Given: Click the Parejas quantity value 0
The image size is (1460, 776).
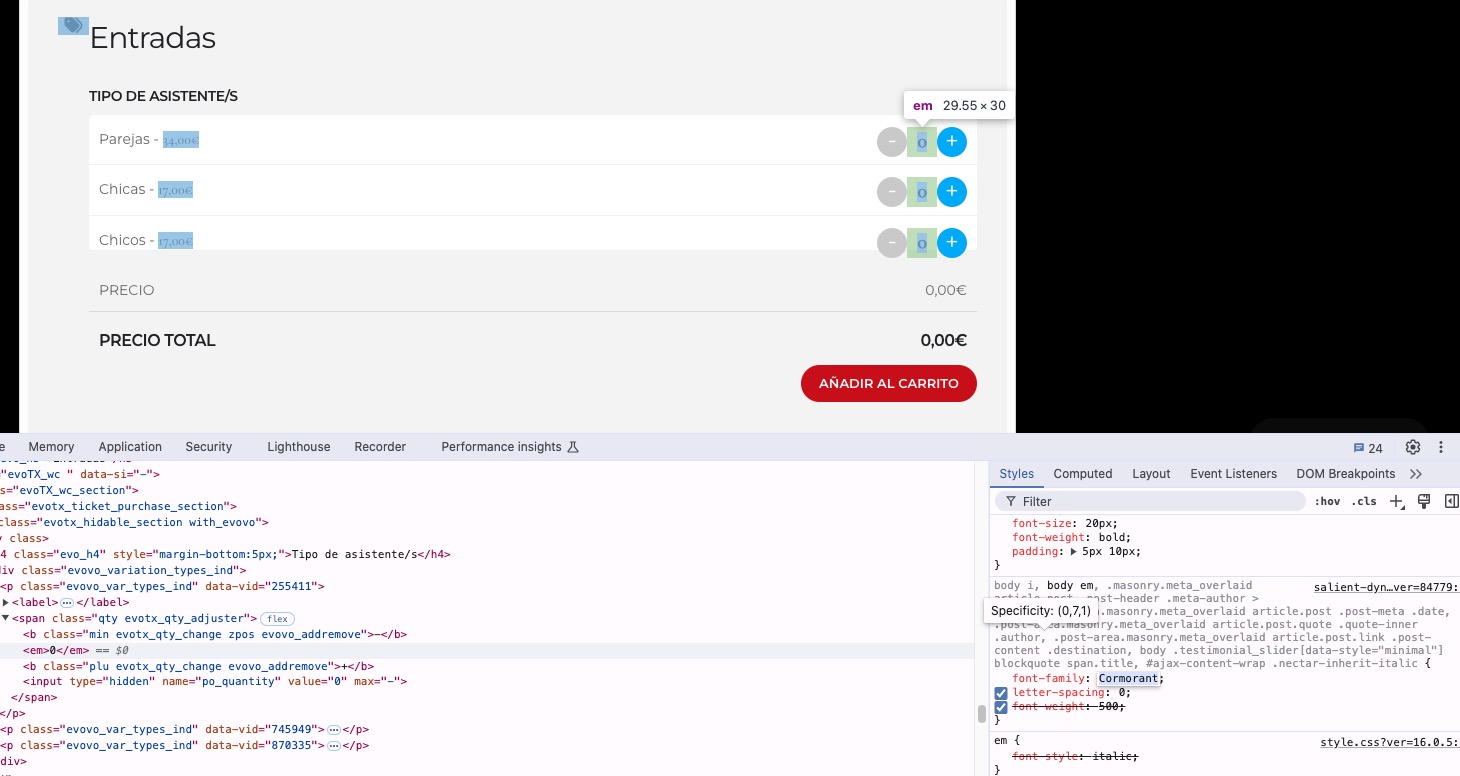Looking at the screenshot, I should (922, 142).
